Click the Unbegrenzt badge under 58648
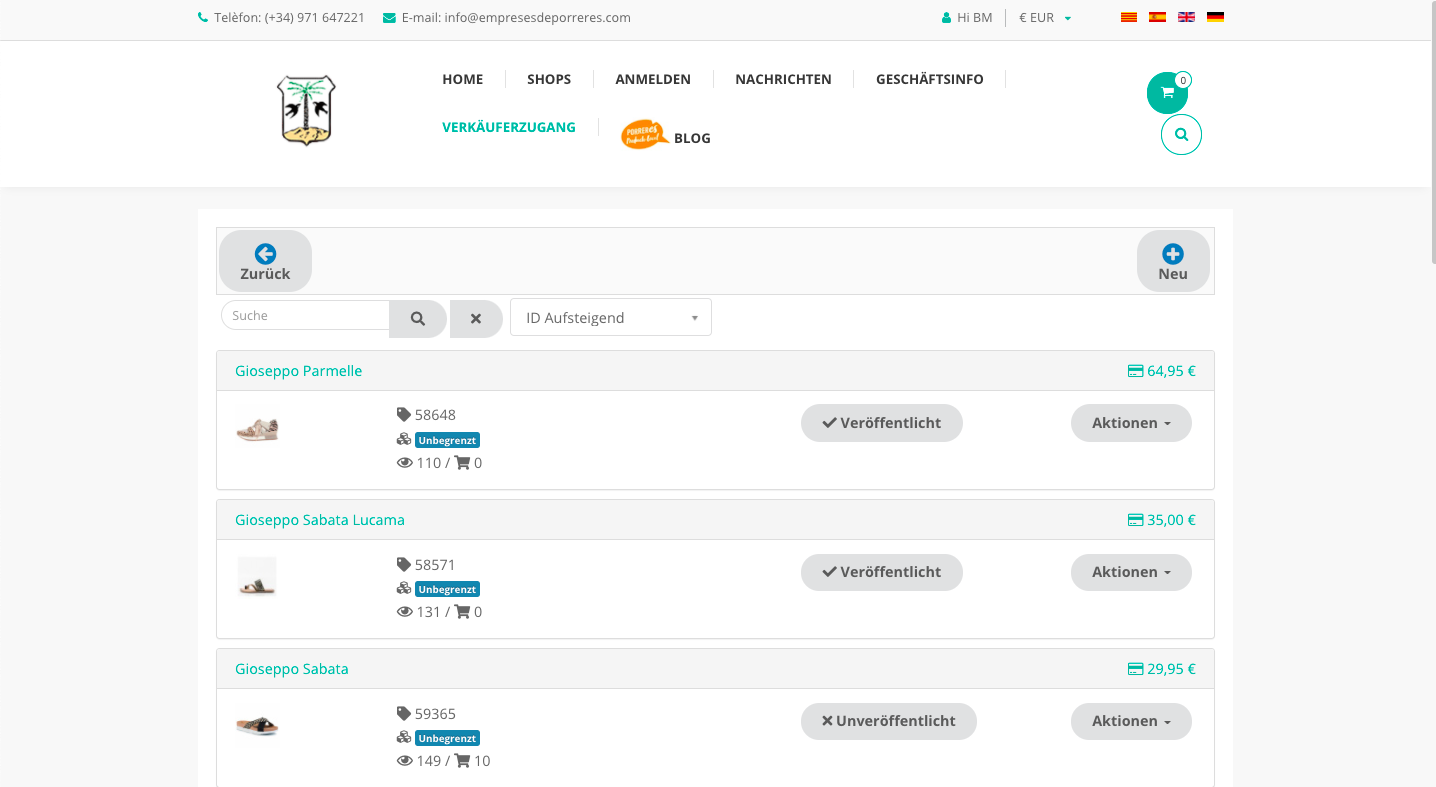1436x787 pixels. click(x=448, y=440)
